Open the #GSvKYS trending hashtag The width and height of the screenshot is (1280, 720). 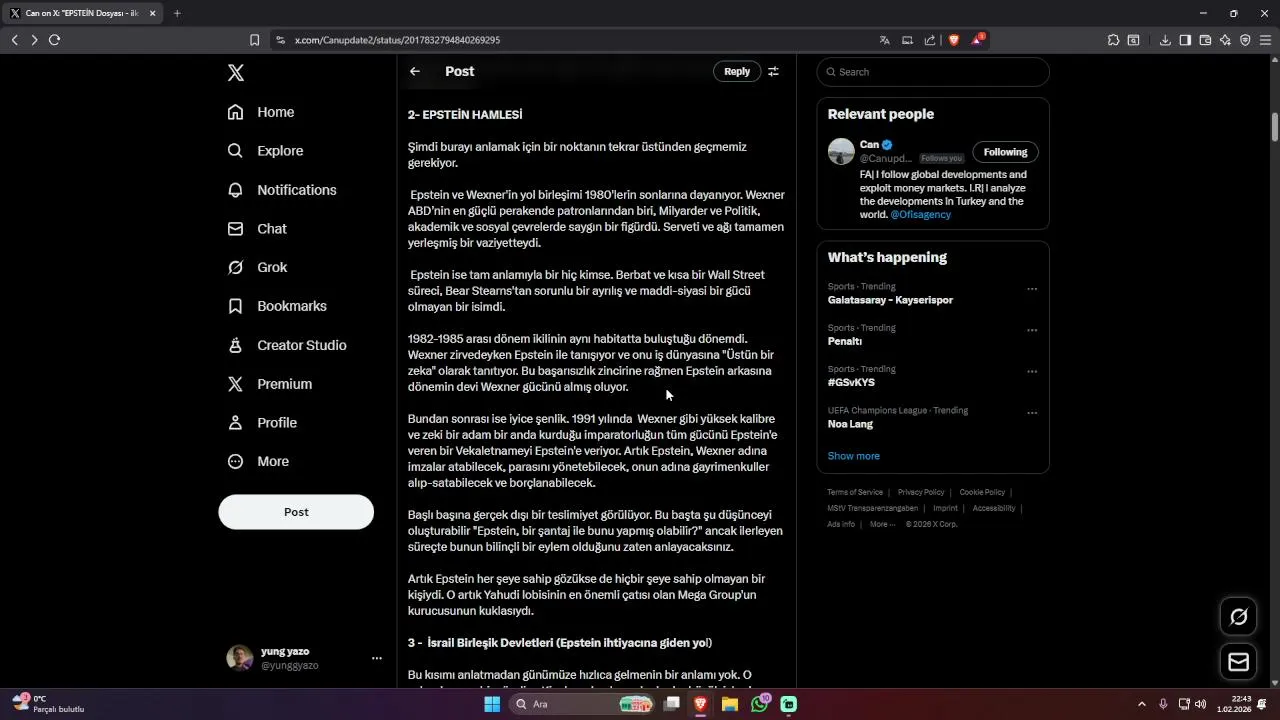851,382
